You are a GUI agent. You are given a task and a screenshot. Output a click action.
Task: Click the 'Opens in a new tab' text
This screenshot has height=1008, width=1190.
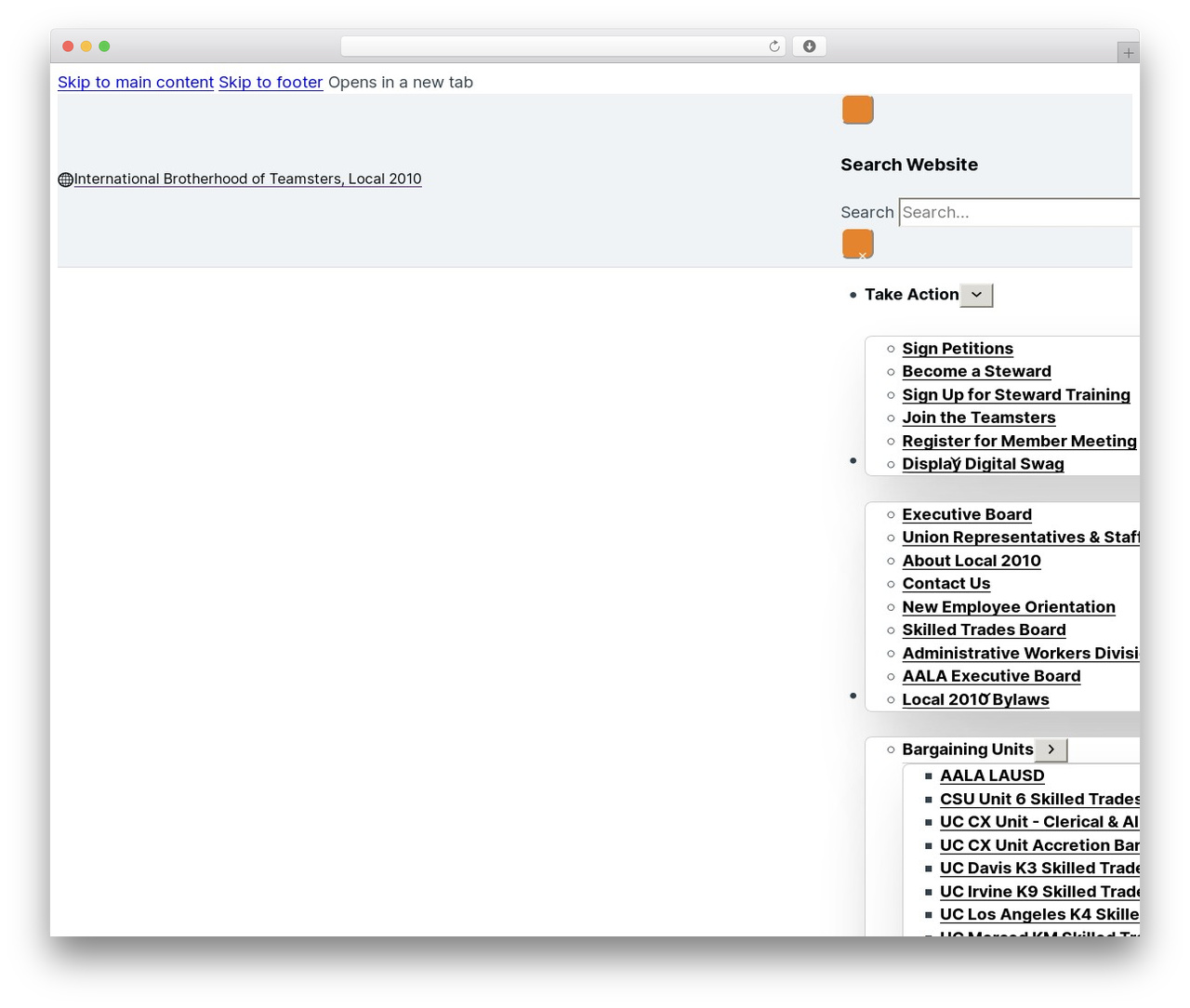pyautogui.click(x=401, y=82)
